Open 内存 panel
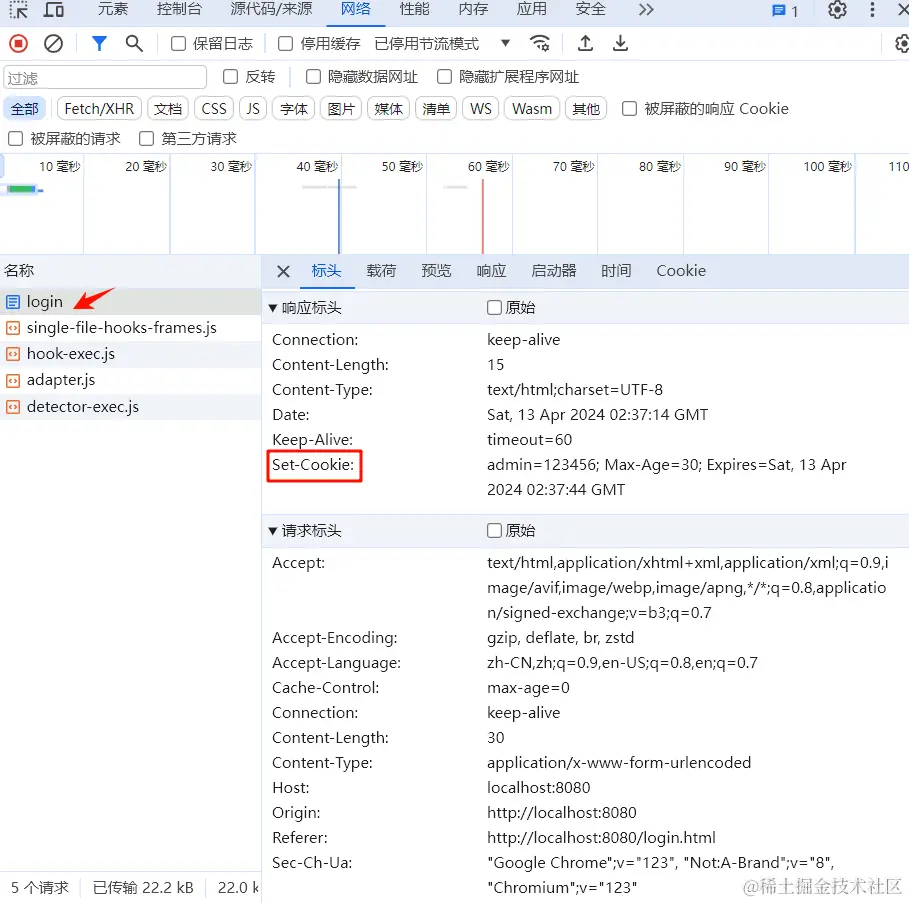The width and height of the screenshot is (909, 903). click(x=473, y=9)
